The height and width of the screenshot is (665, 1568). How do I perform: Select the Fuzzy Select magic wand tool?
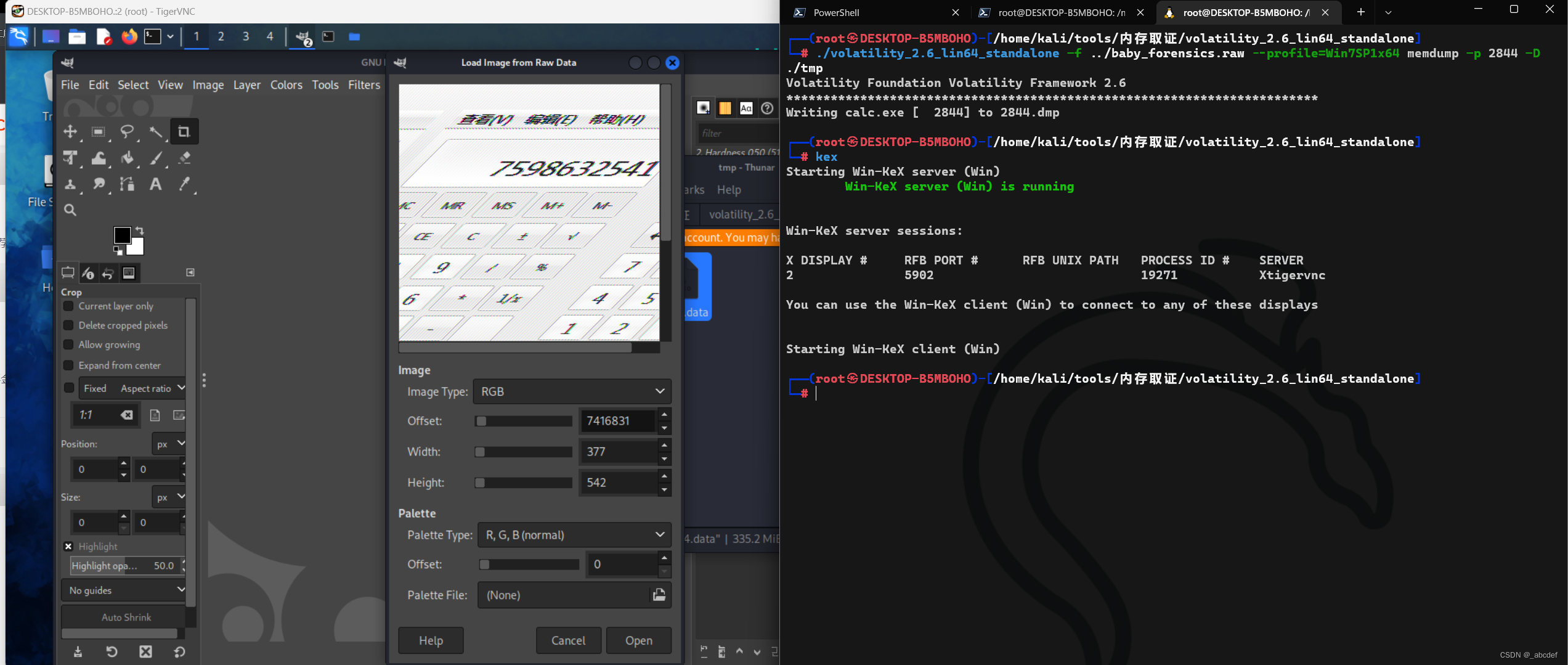pos(156,131)
